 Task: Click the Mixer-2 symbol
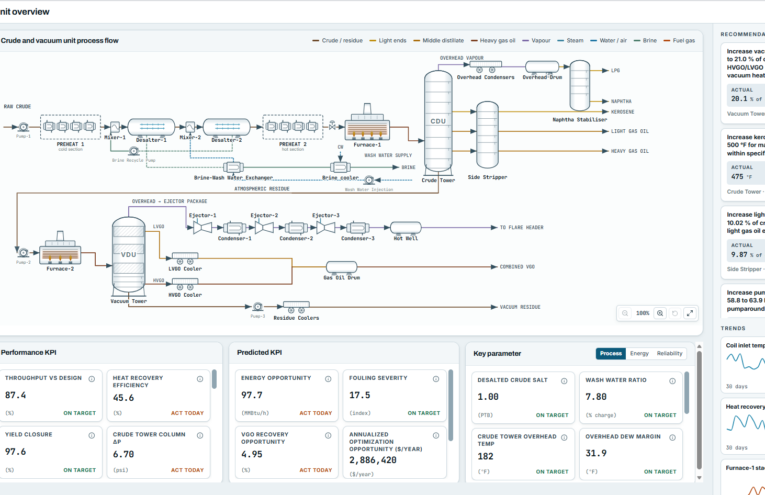point(190,127)
